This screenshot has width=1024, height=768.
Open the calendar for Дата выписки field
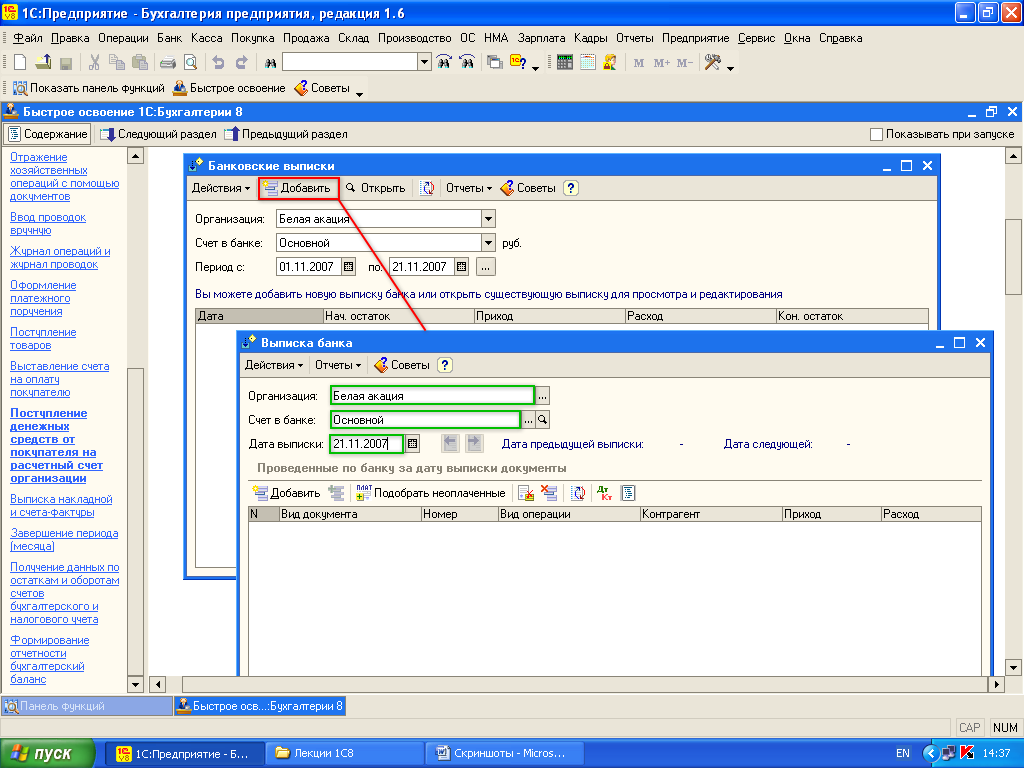point(413,444)
